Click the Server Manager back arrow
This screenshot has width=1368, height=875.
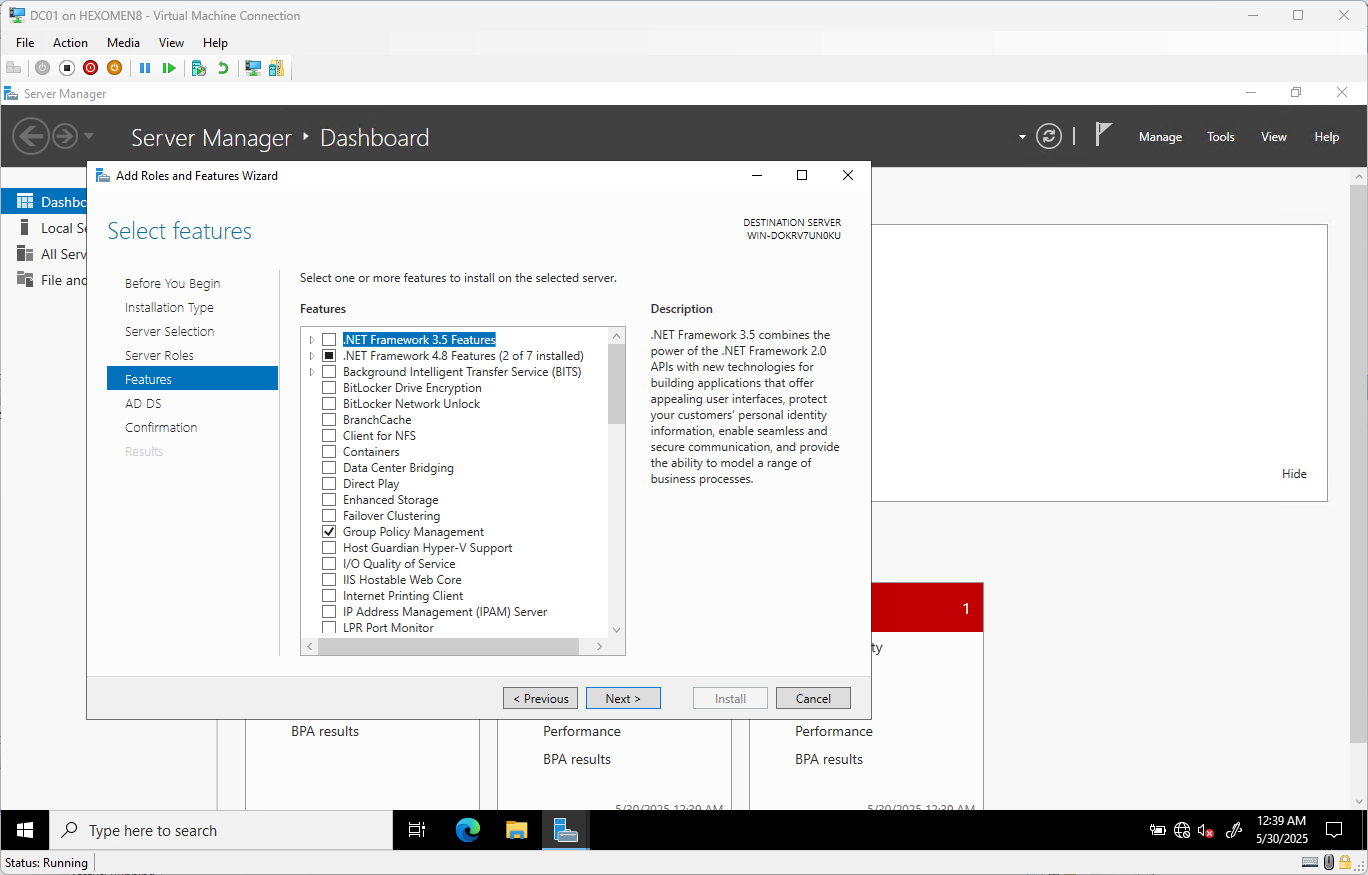pyautogui.click(x=31, y=136)
